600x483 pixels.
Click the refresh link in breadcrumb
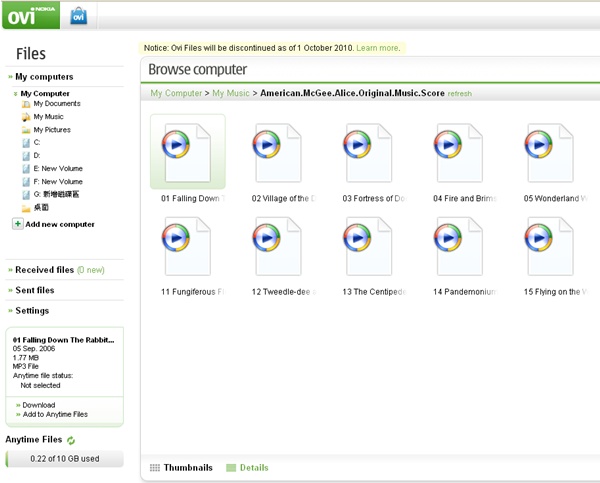[460, 94]
